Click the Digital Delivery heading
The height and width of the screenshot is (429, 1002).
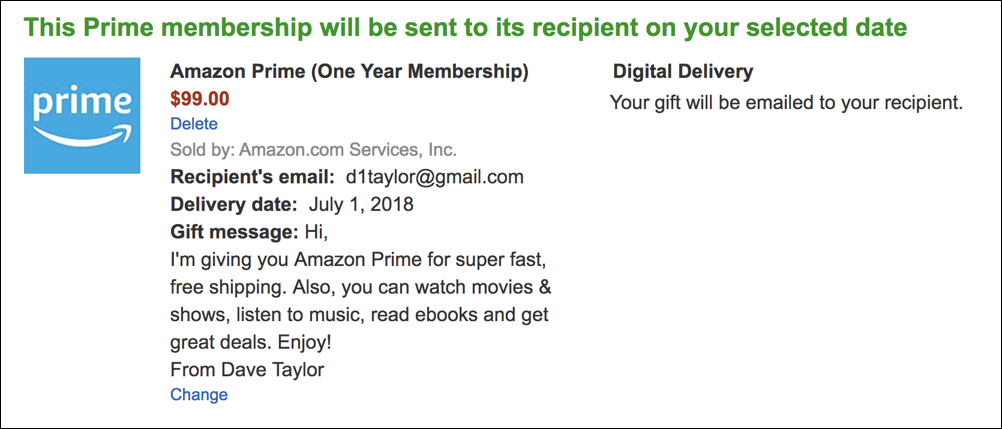click(683, 72)
